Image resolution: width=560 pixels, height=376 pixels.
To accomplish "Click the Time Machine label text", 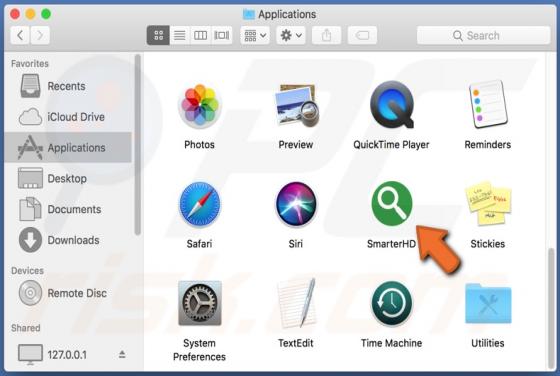I will (391, 343).
